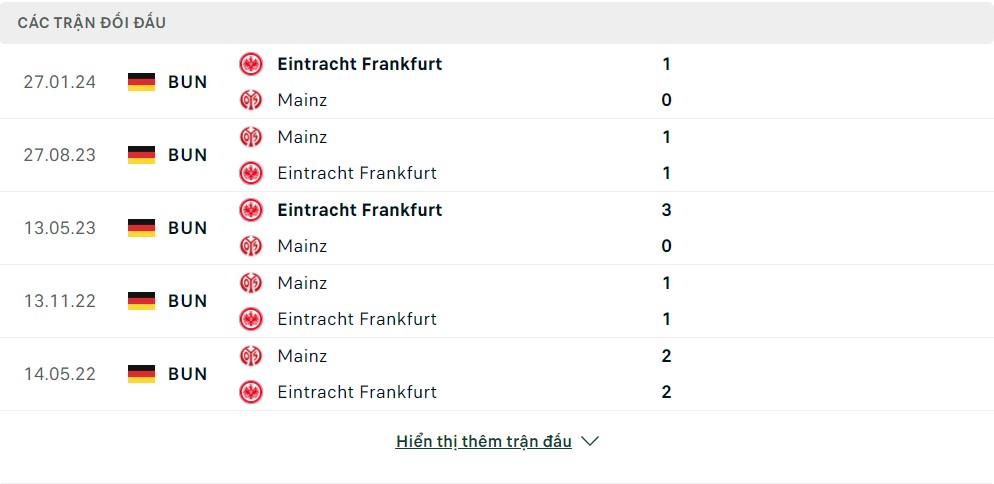This screenshot has width=994, height=484.
Task: Click 'Hiển thị thêm trận đấu' link
Action: [x=483, y=441]
